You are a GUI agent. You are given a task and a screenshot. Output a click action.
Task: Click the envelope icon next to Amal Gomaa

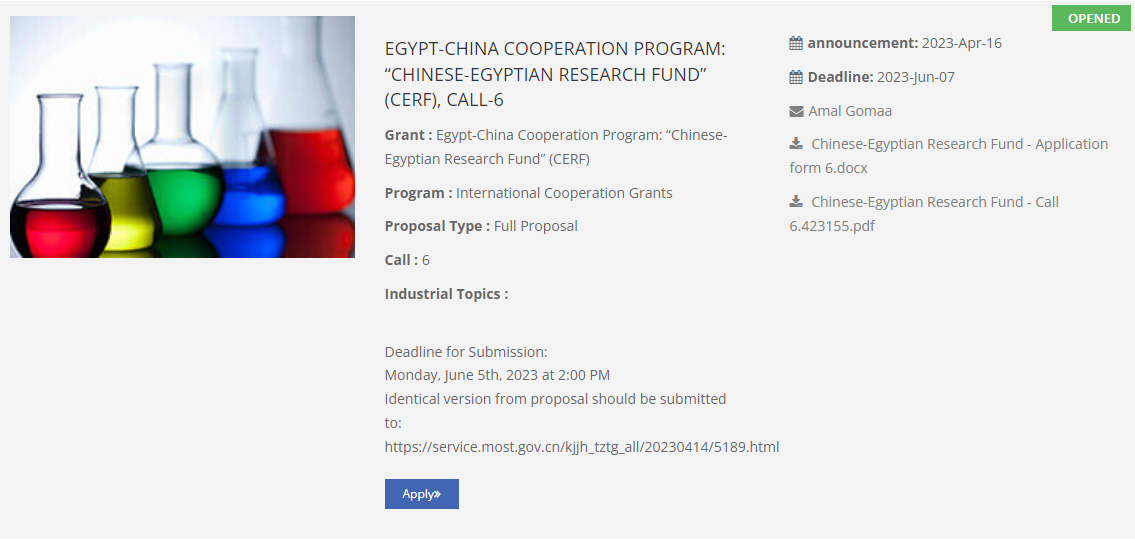(x=796, y=111)
